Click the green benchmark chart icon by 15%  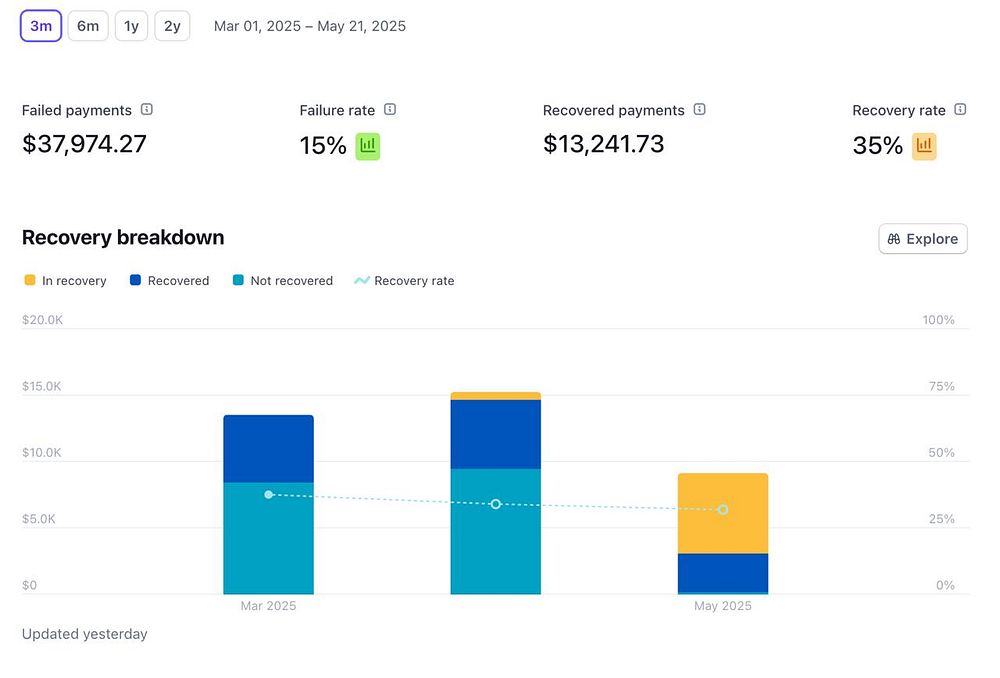pyautogui.click(x=367, y=146)
